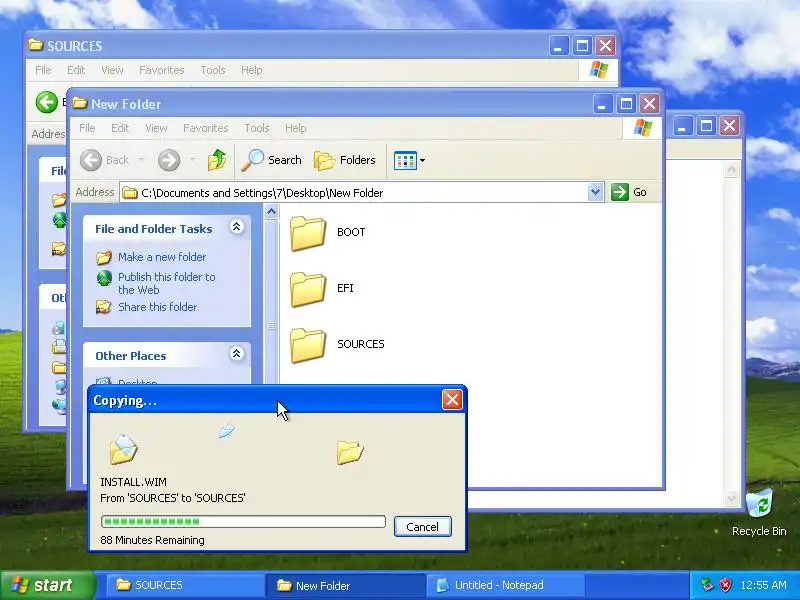Click the destination folder icon in Copying dialog
The width and height of the screenshot is (800, 600).
click(x=350, y=452)
